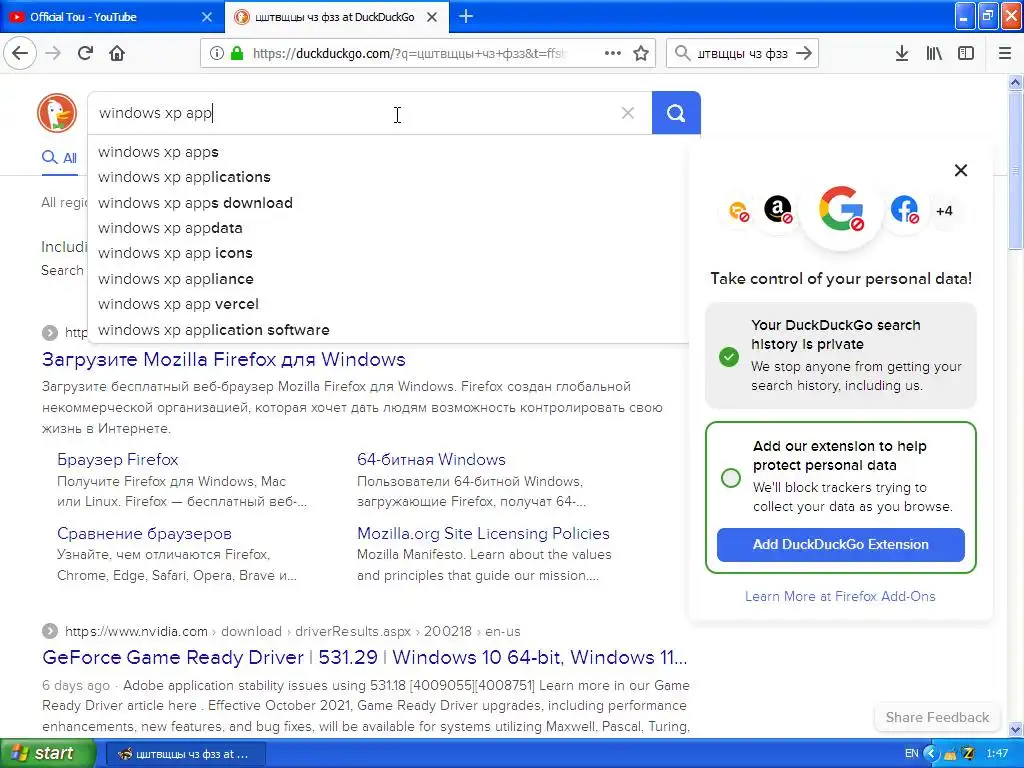
Task: Open the Firefox hamburger menu
Action: pos(1005,54)
